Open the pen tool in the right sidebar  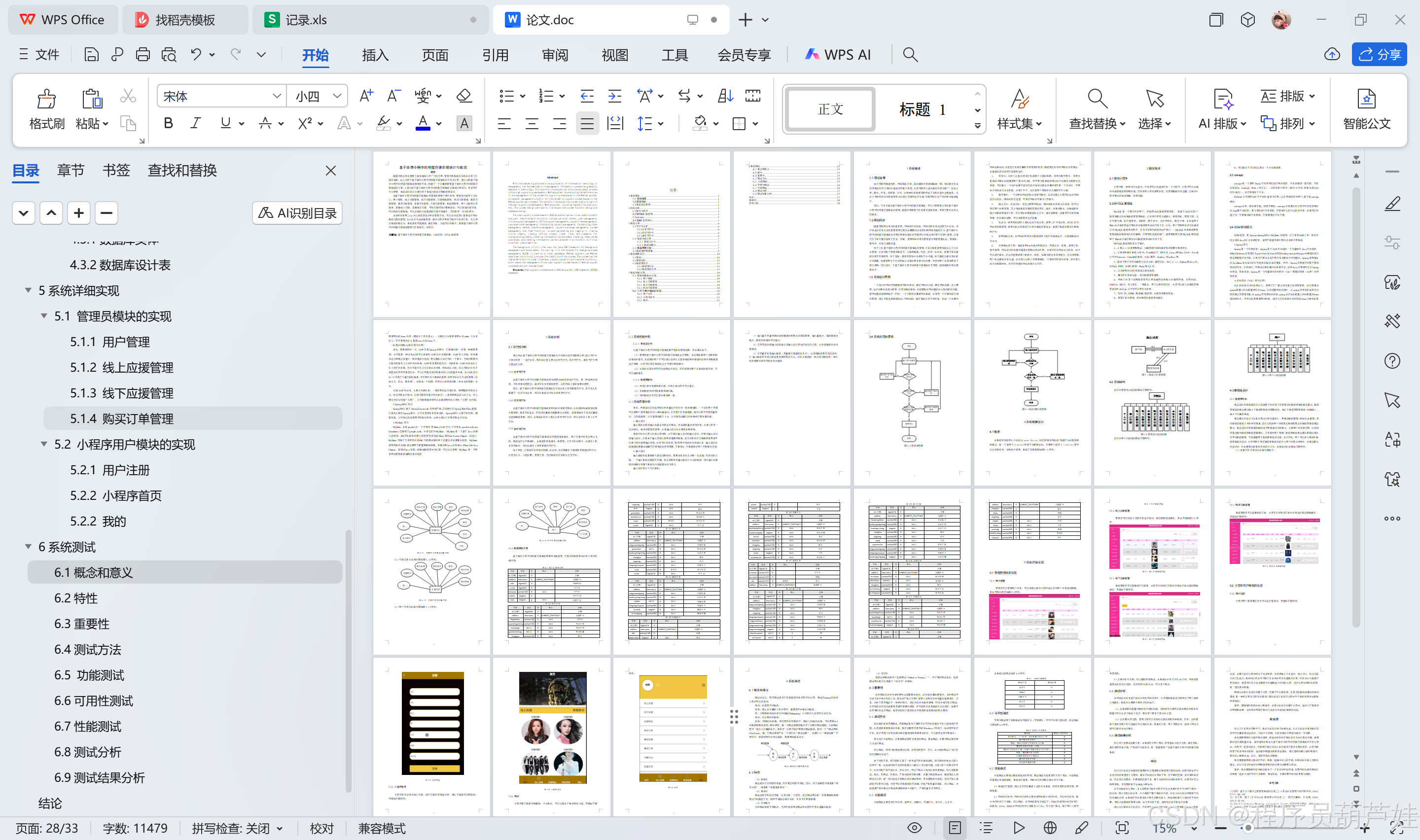point(1392,205)
